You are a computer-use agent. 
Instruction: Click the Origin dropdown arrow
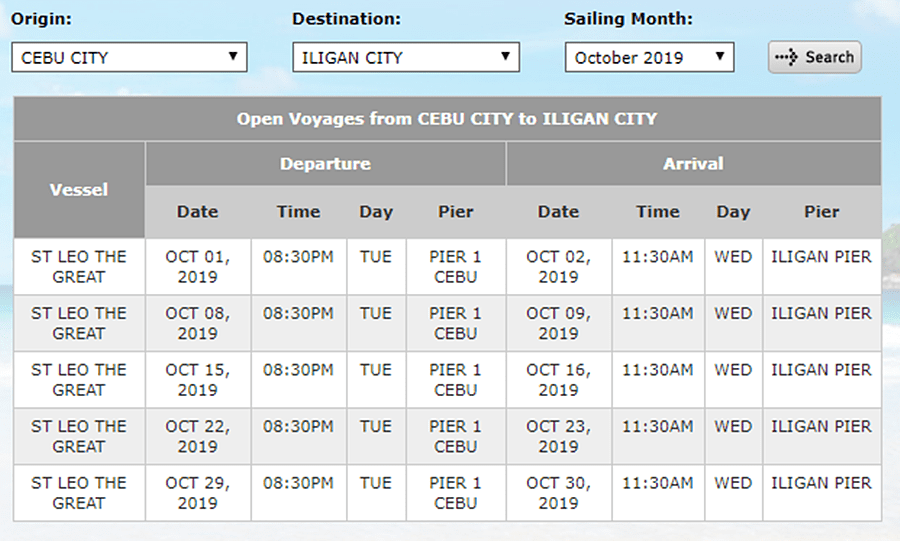(x=233, y=57)
